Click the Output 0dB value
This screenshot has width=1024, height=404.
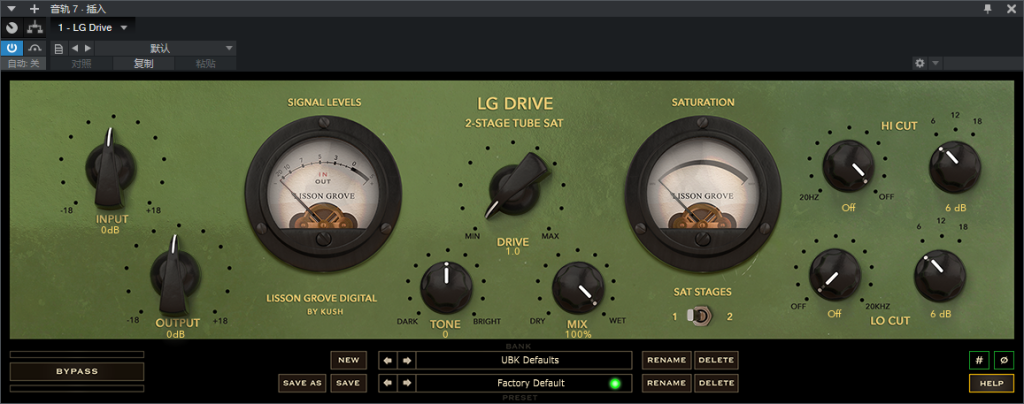(x=176, y=334)
